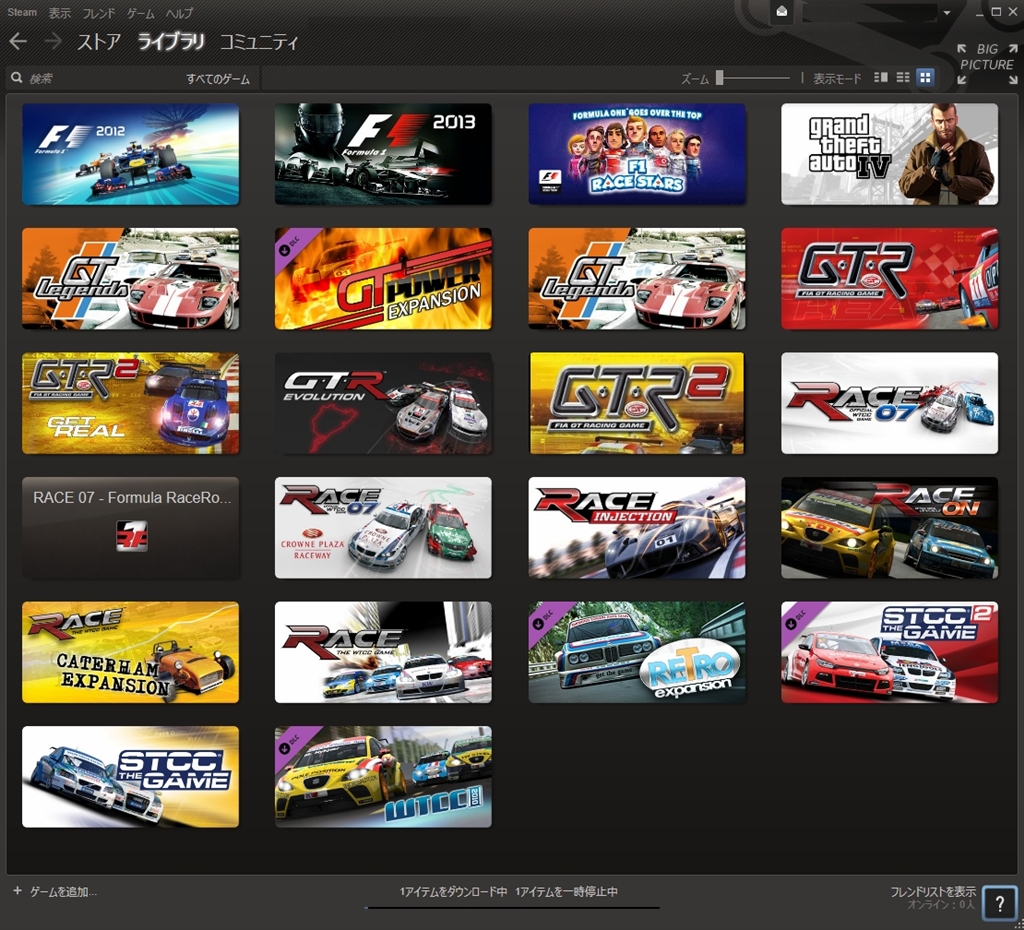Viewport: 1024px width, 930px height.
Task: Open the account dropdown arrow
Action: point(946,12)
